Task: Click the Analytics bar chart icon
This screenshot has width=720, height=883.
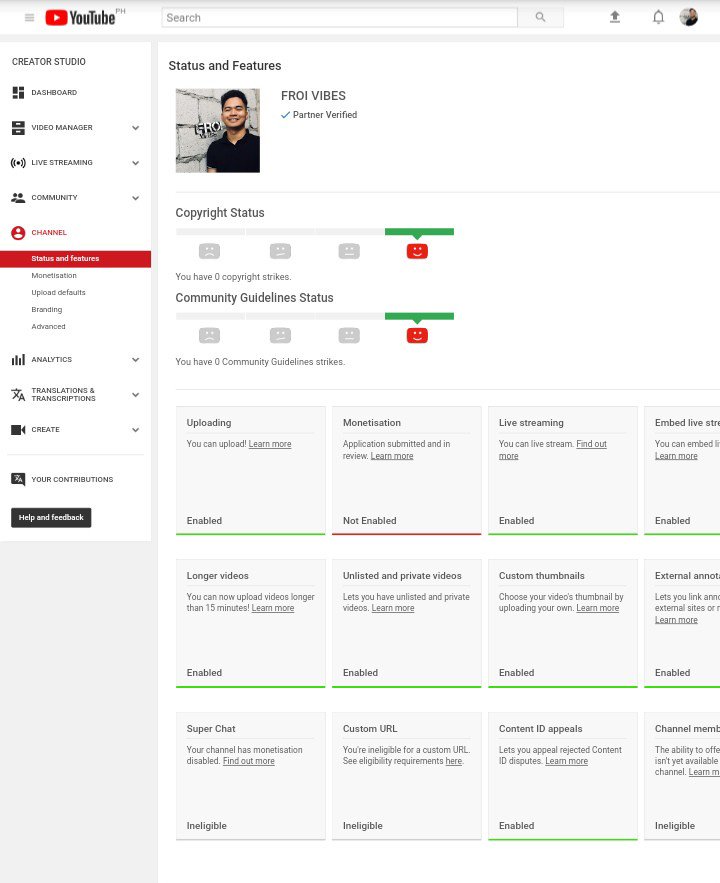Action: coord(18,359)
